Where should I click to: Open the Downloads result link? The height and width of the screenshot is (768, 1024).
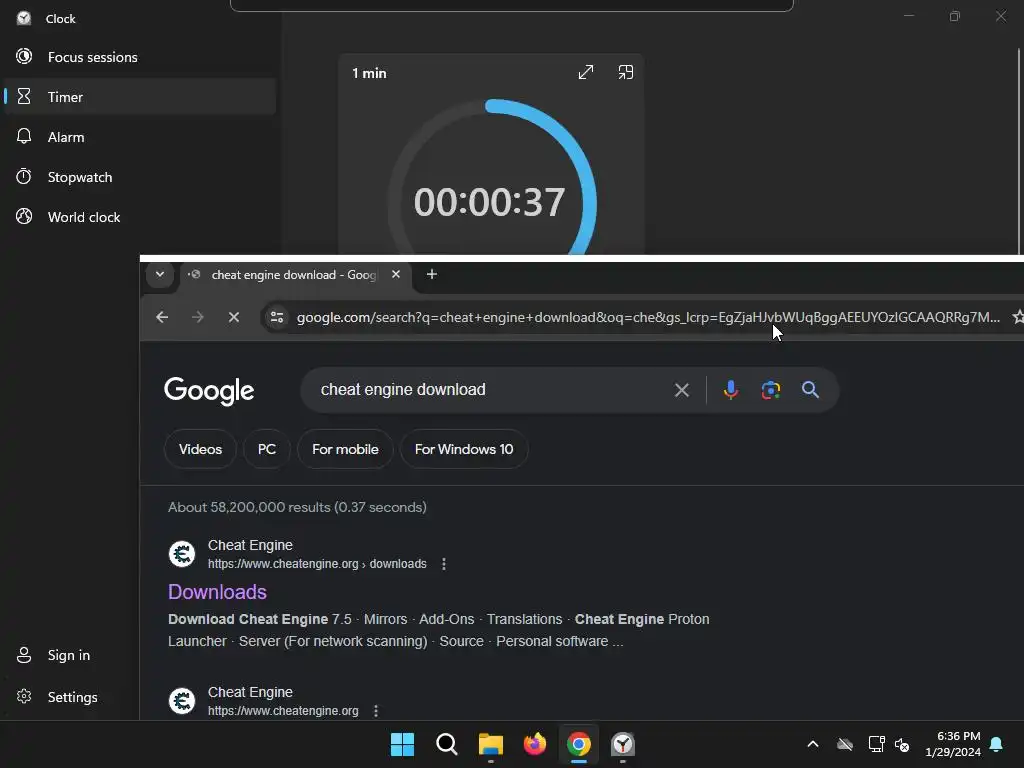pyautogui.click(x=217, y=592)
